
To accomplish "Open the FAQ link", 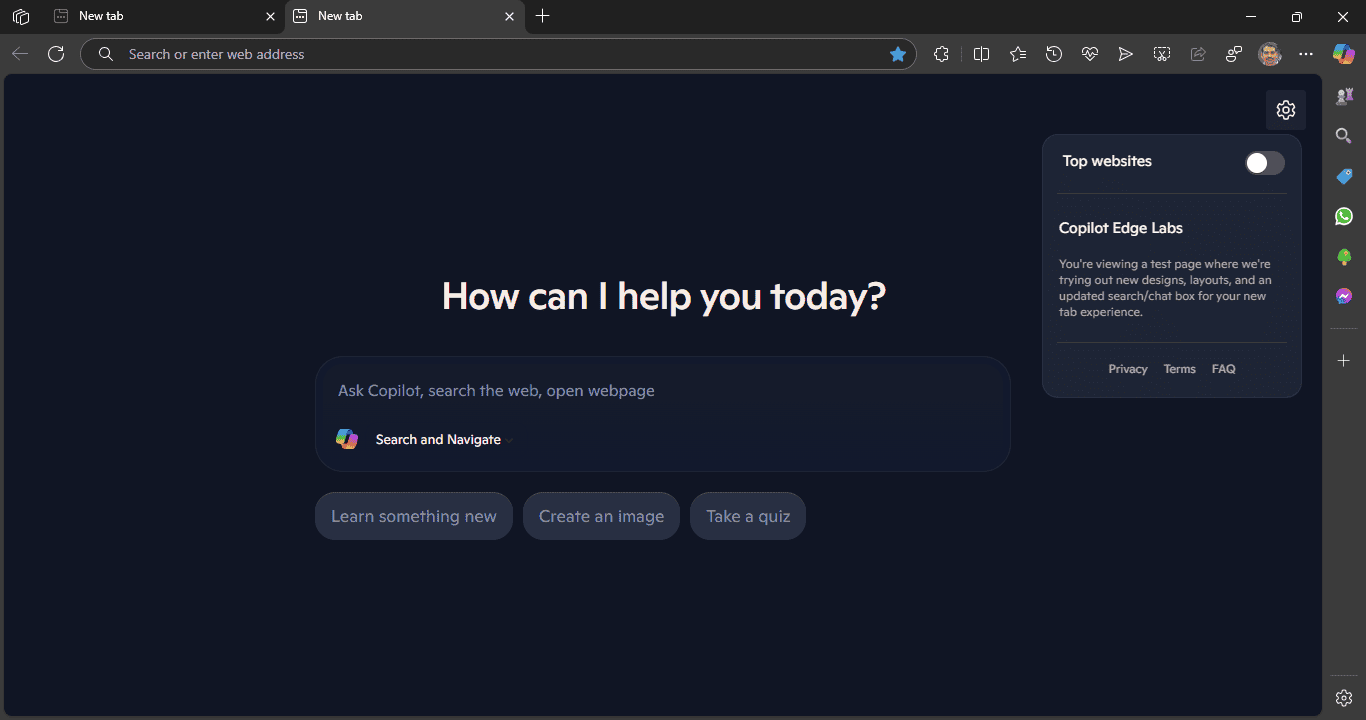I will pyautogui.click(x=1223, y=369).
